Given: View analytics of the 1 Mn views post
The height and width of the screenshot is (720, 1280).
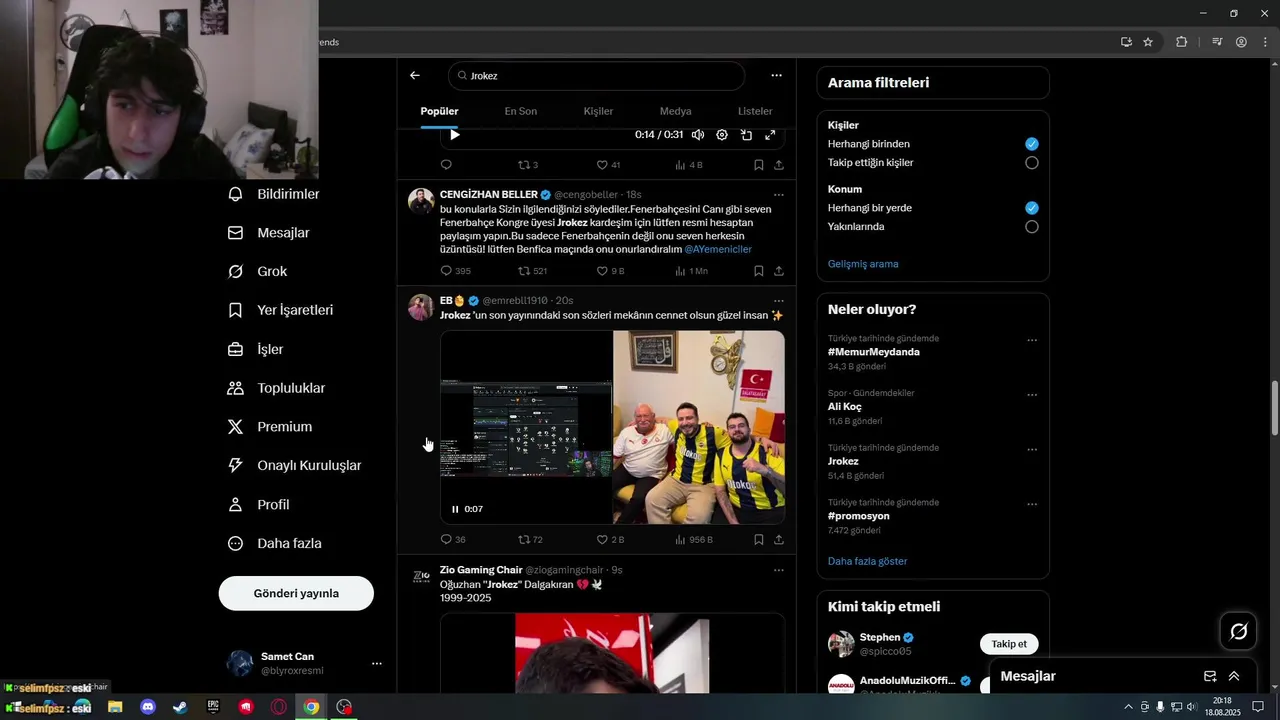Looking at the screenshot, I should coord(691,271).
